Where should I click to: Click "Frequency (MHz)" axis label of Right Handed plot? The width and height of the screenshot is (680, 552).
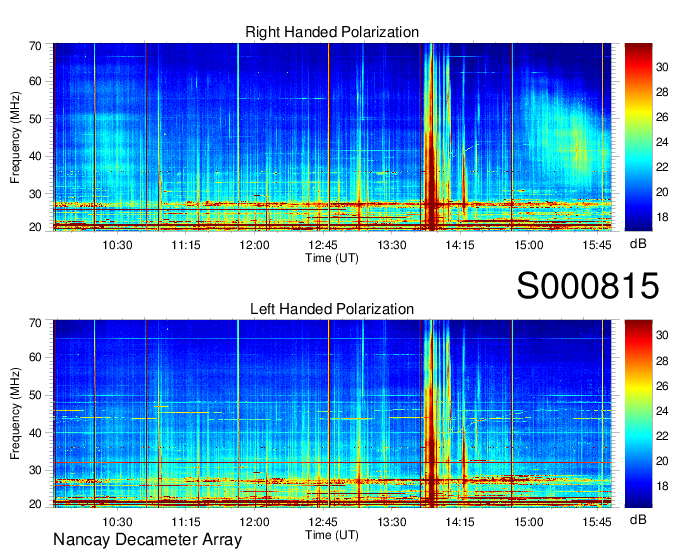click(15, 137)
